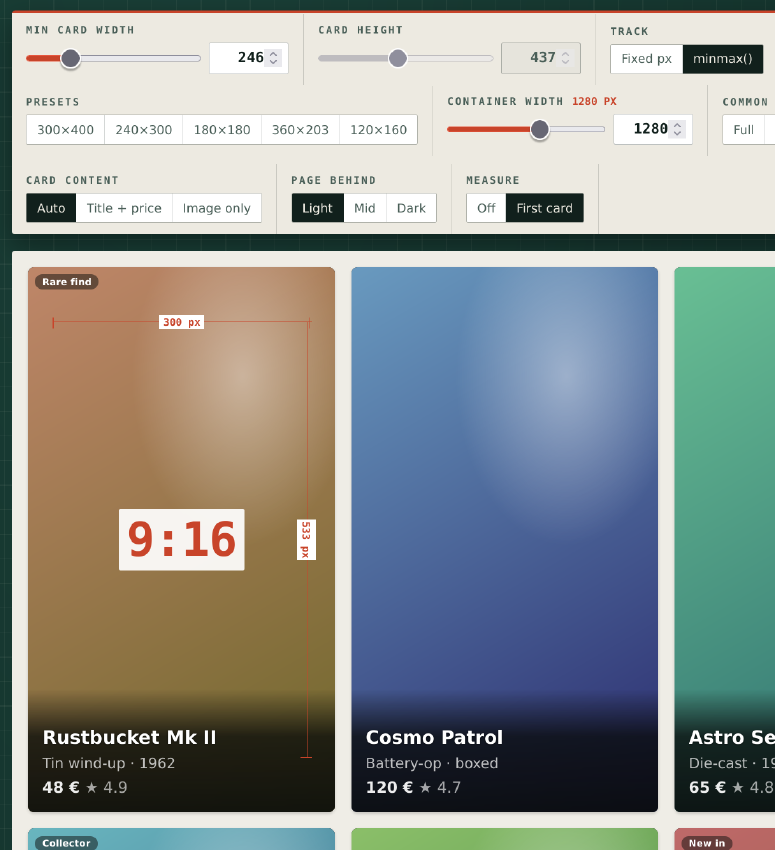Click the New in badge
This screenshot has height=850, width=775.
pyautogui.click(x=707, y=843)
